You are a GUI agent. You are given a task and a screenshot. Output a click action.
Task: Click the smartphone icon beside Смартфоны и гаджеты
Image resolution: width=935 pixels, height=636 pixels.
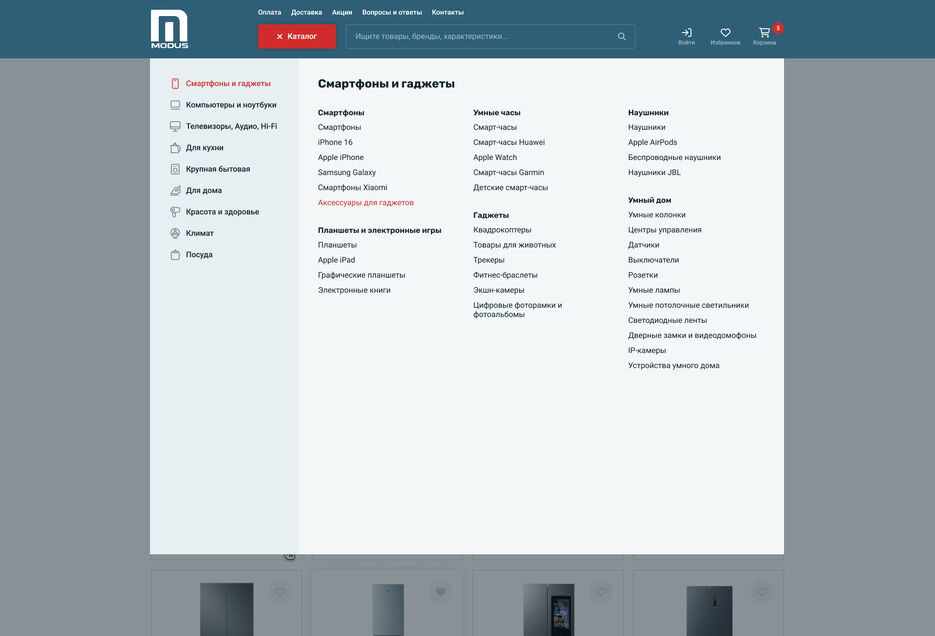point(175,83)
